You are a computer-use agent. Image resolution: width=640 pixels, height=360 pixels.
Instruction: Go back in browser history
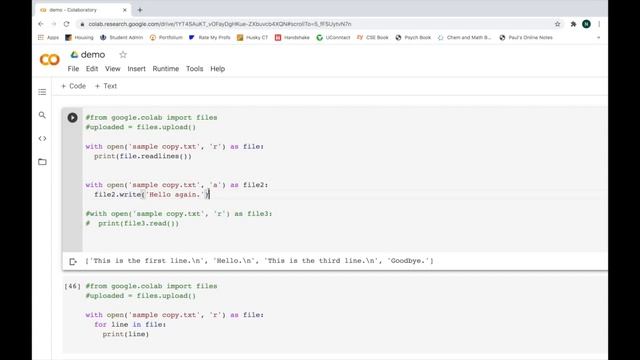point(41,24)
